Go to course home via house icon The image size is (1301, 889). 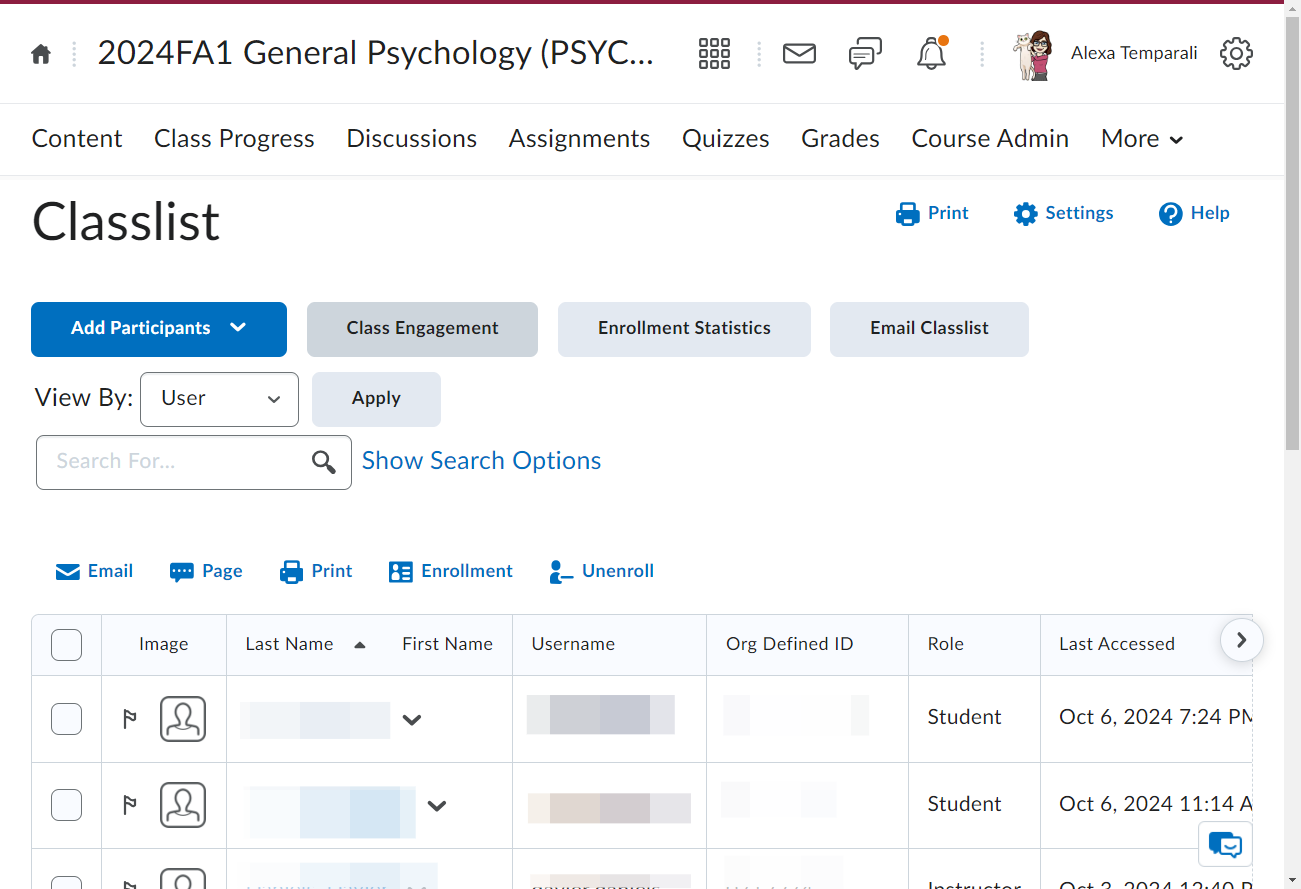(41, 54)
